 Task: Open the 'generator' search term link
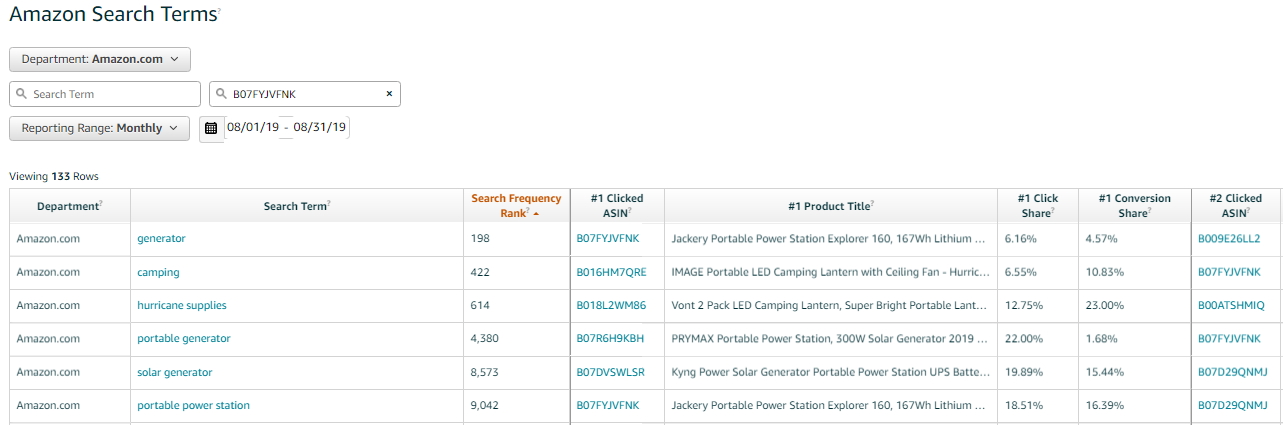[x=161, y=239]
